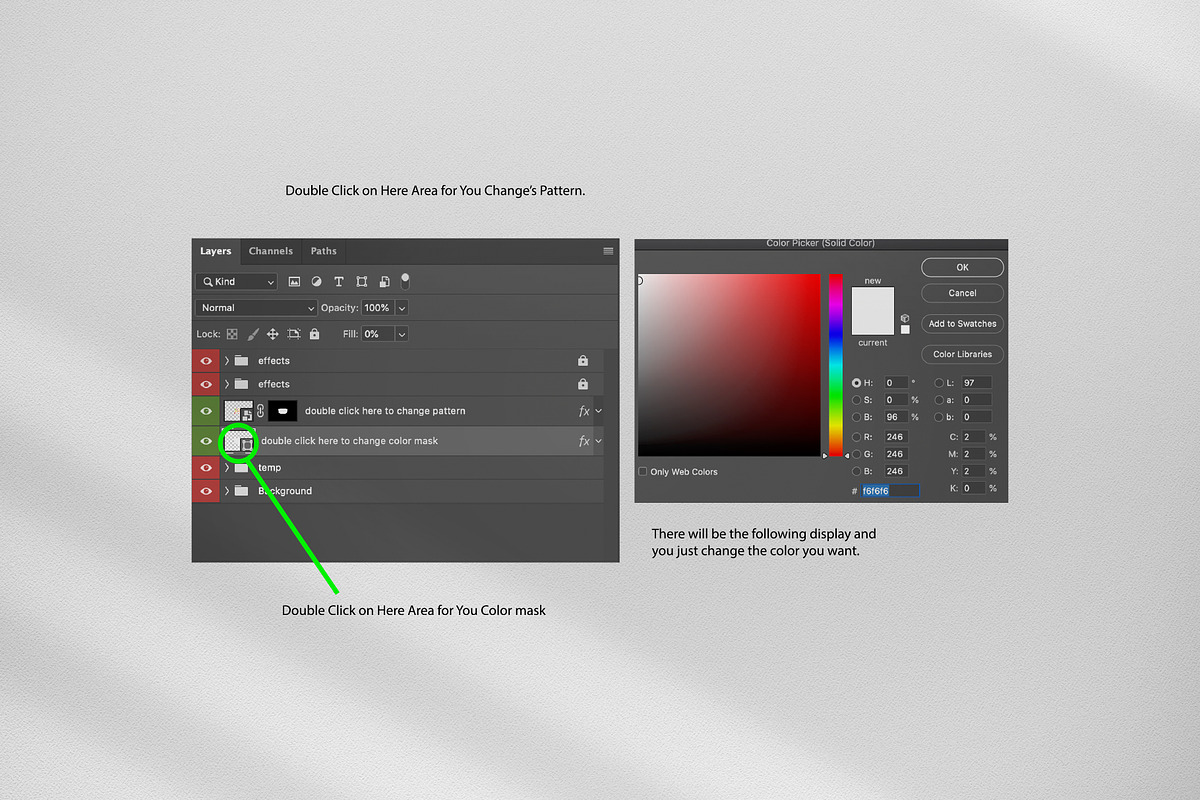Select the Lab a radio button
Screen dimensions: 1200x800
point(939,400)
